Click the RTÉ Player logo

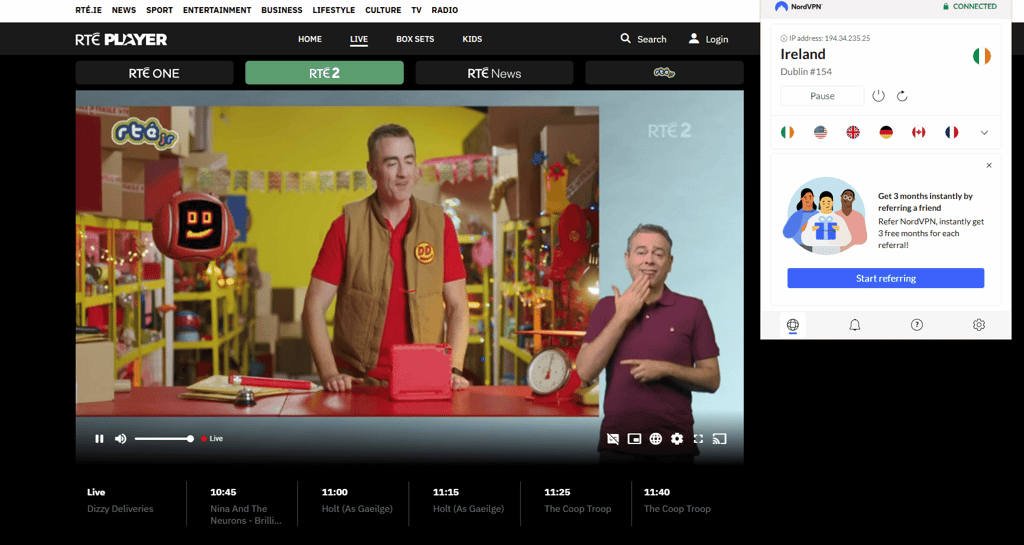121,39
